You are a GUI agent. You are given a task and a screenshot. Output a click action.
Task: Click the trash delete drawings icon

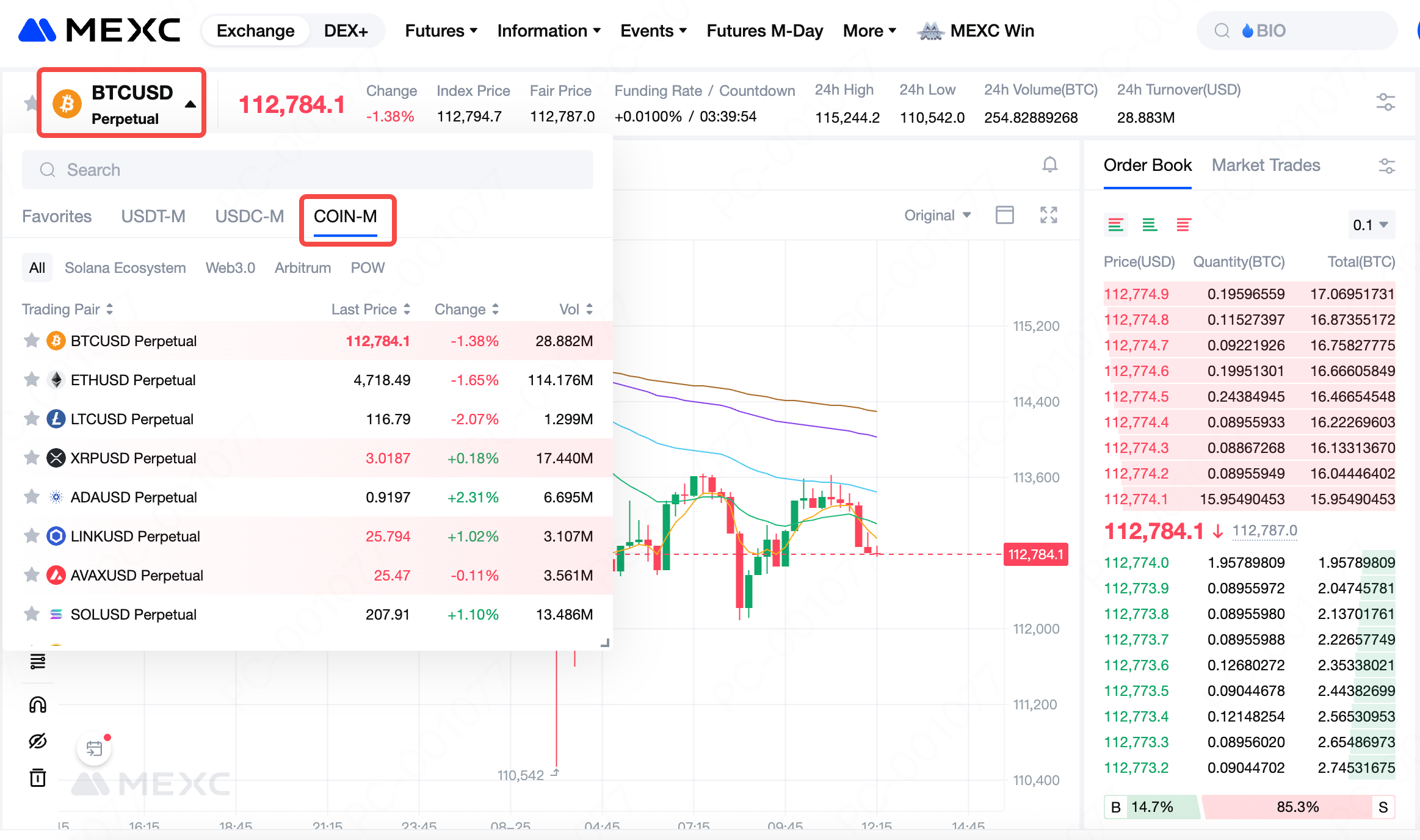coord(38,778)
